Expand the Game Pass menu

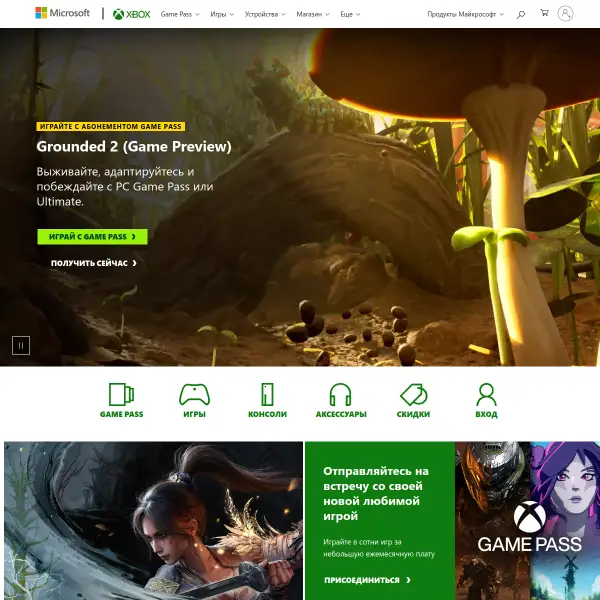click(x=180, y=14)
